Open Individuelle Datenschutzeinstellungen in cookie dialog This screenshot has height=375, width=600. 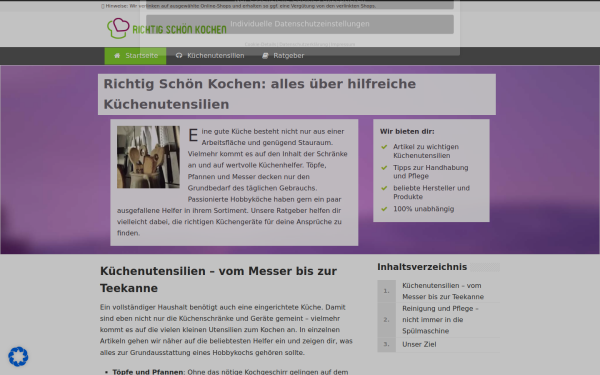(300, 24)
